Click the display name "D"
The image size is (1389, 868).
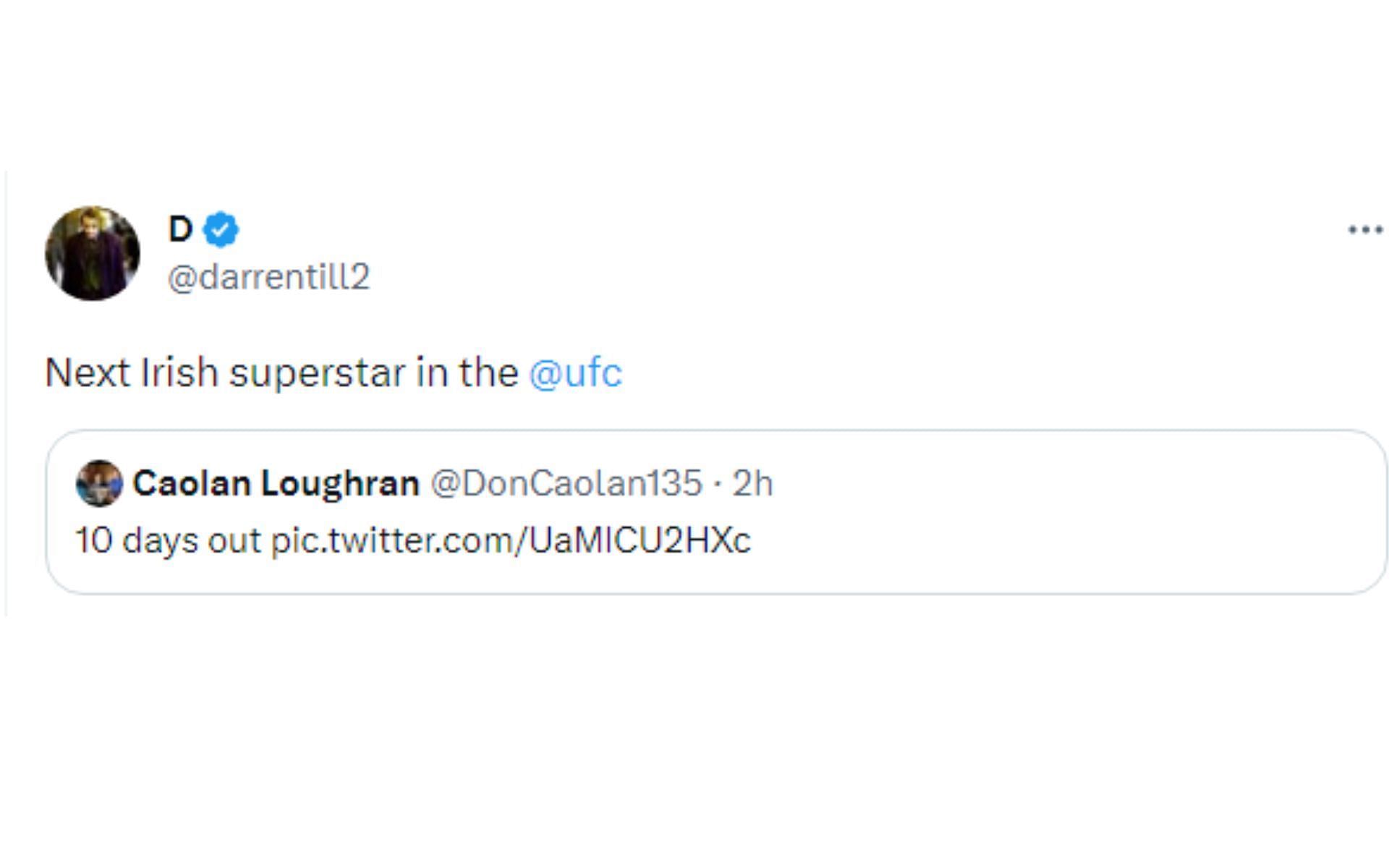click(180, 229)
